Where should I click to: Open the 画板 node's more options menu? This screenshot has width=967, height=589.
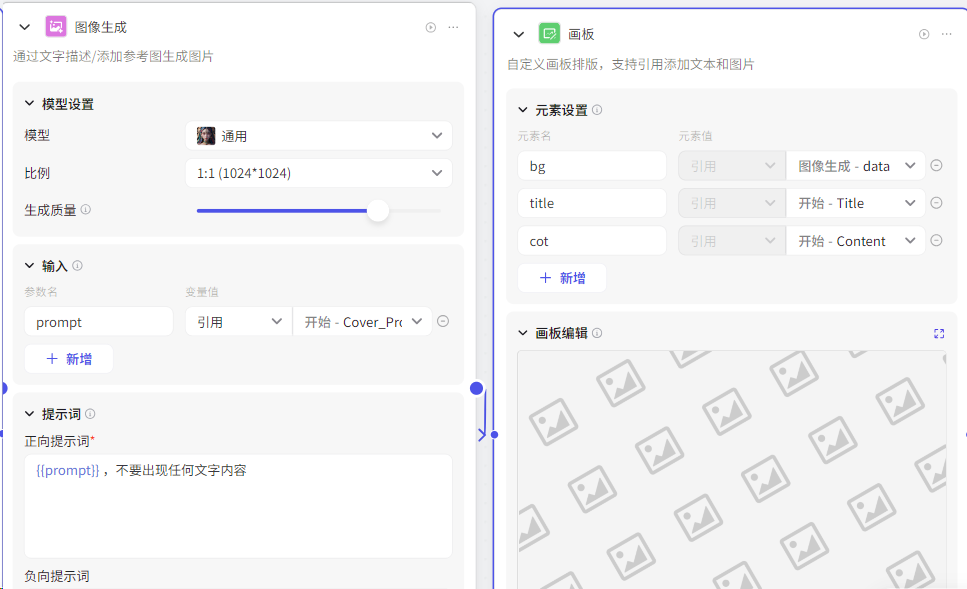[x=947, y=33]
